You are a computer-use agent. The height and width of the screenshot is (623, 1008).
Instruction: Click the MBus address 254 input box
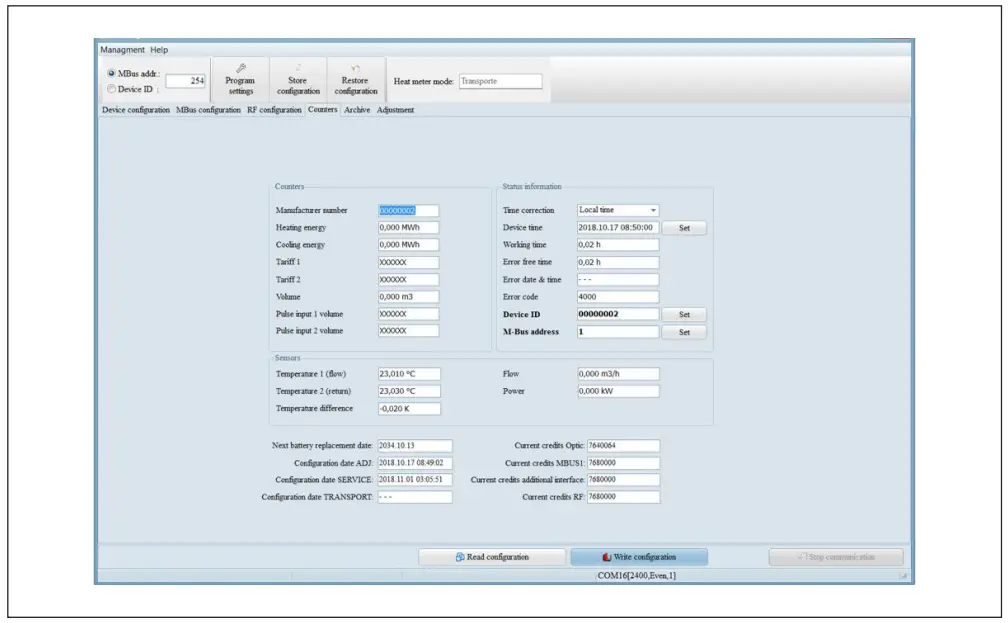pyautogui.click(x=186, y=81)
